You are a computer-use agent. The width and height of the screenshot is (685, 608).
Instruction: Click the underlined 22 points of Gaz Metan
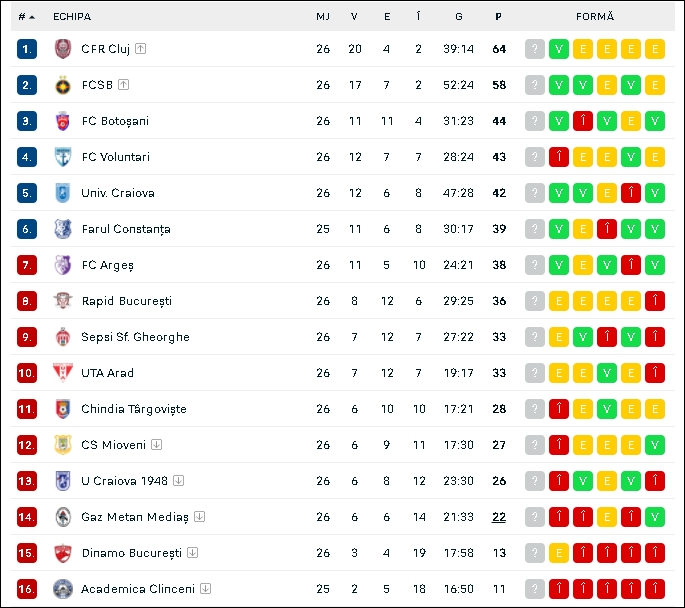click(499, 517)
